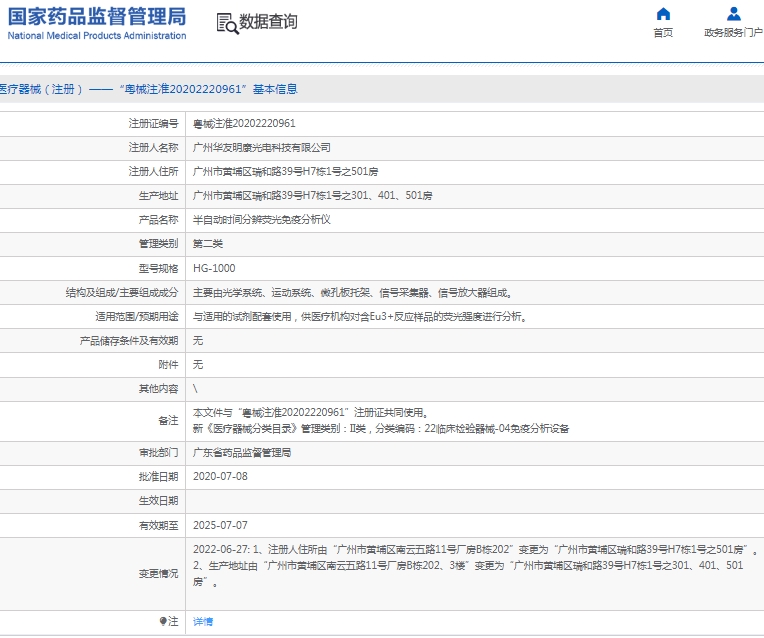The image size is (764, 638).
Task: Select product name 半自动时间分辨荧光免疫分析仪
Action: [262, 220]
